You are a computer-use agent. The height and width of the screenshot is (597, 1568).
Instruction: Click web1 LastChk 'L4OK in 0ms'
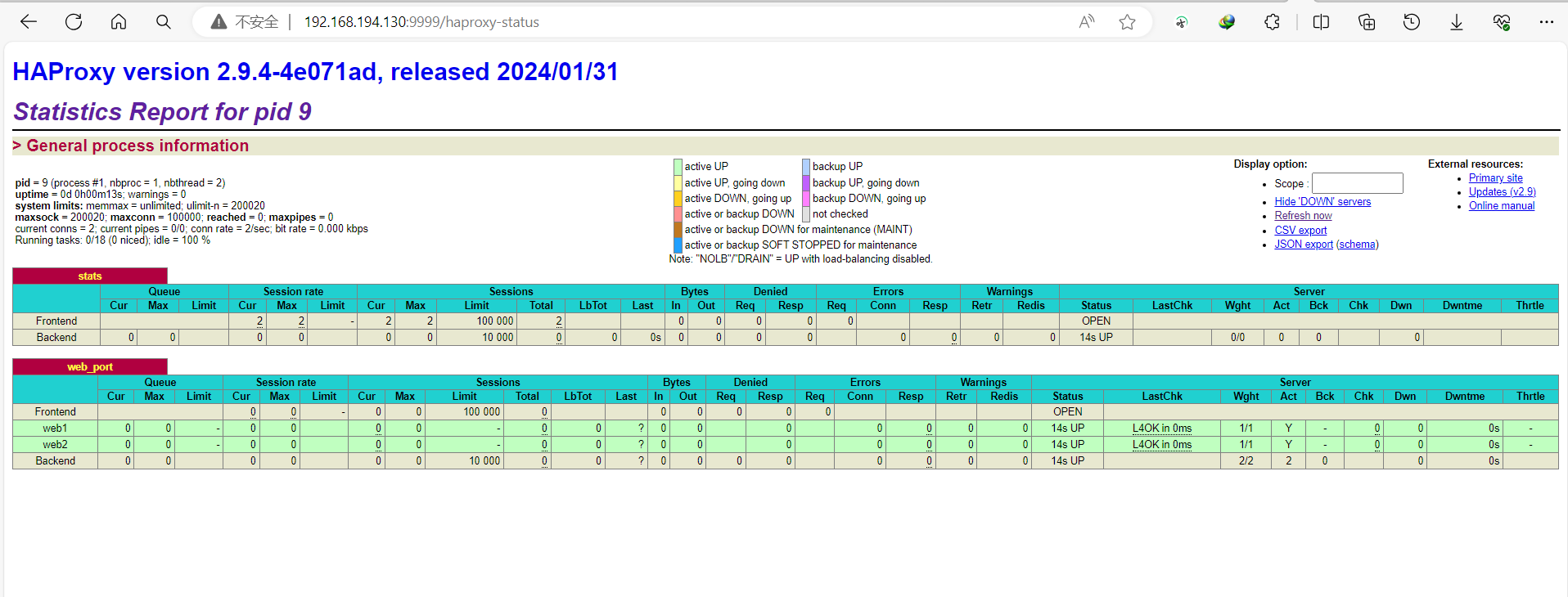[x=1162, y=429]
